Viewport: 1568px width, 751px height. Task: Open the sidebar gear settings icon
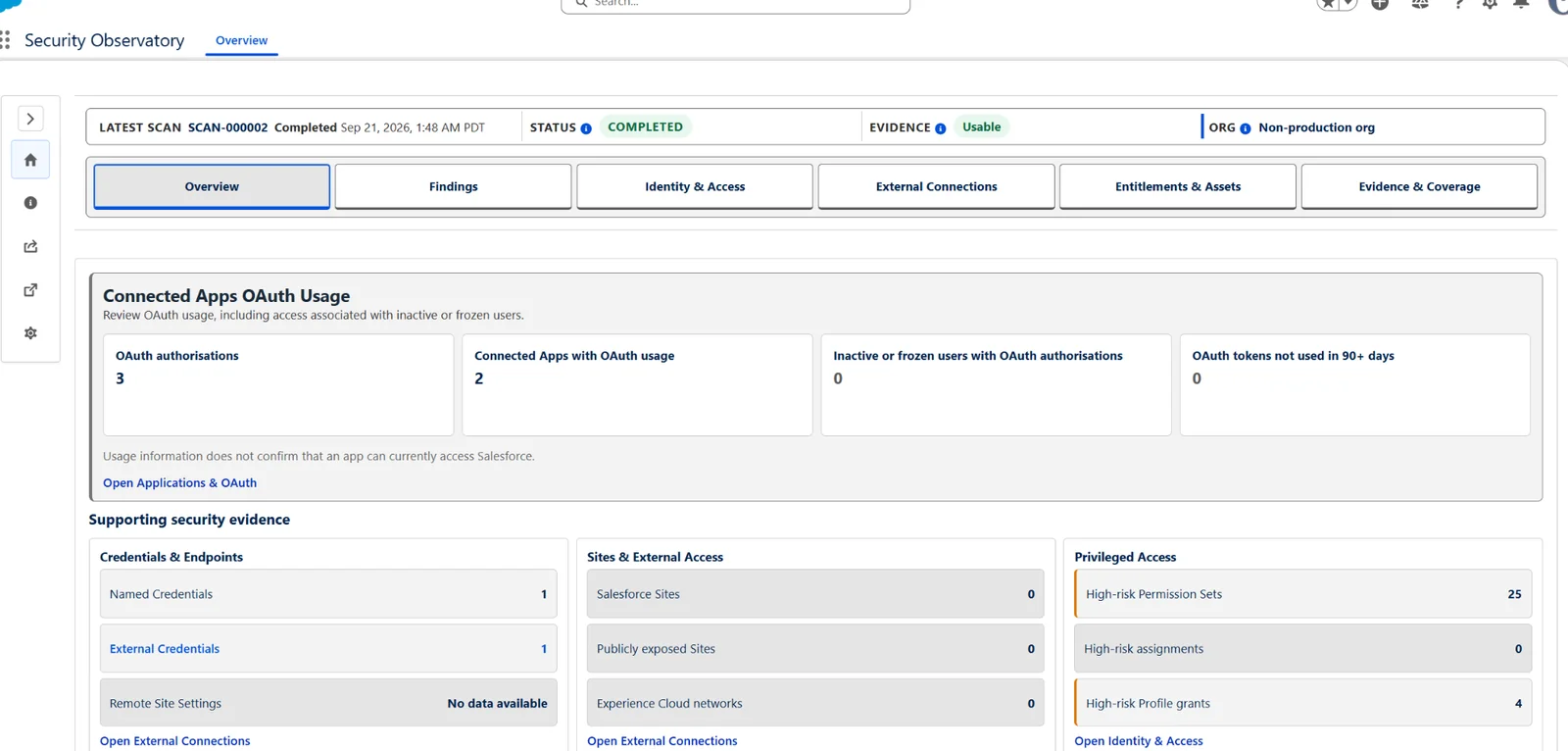pos(30,333)
